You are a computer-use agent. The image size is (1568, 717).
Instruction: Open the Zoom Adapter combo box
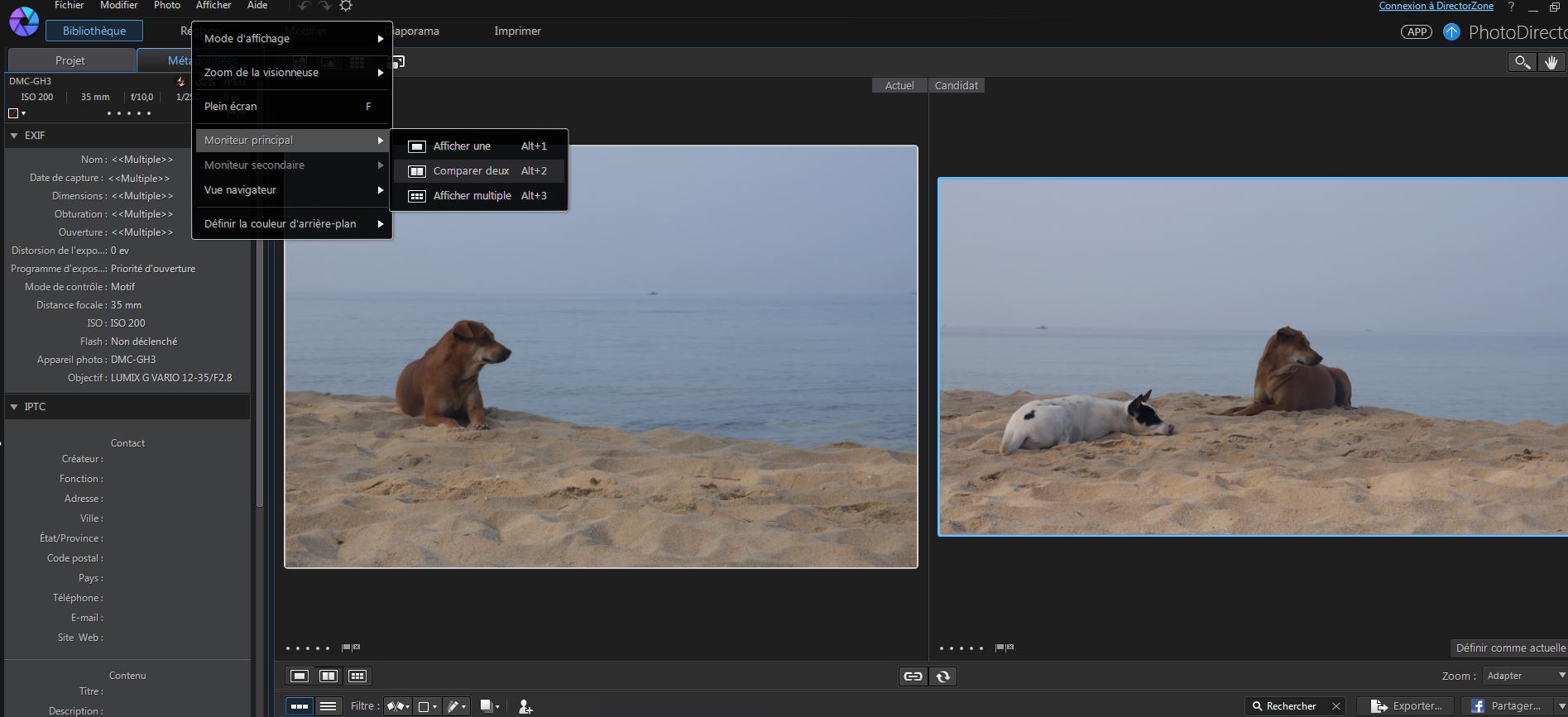[x=1525, y=676]
